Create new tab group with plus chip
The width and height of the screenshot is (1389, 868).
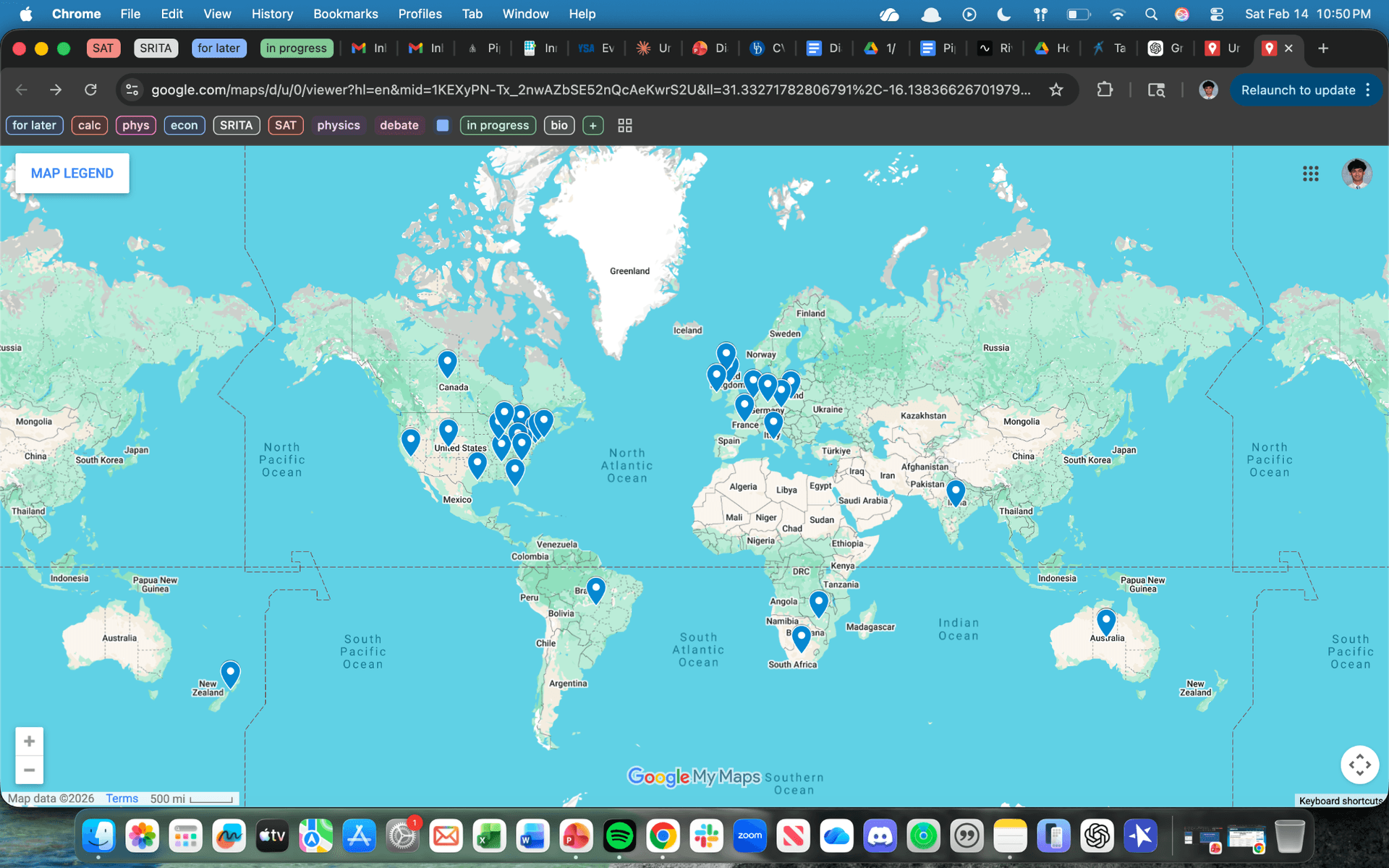click(592, 125)
